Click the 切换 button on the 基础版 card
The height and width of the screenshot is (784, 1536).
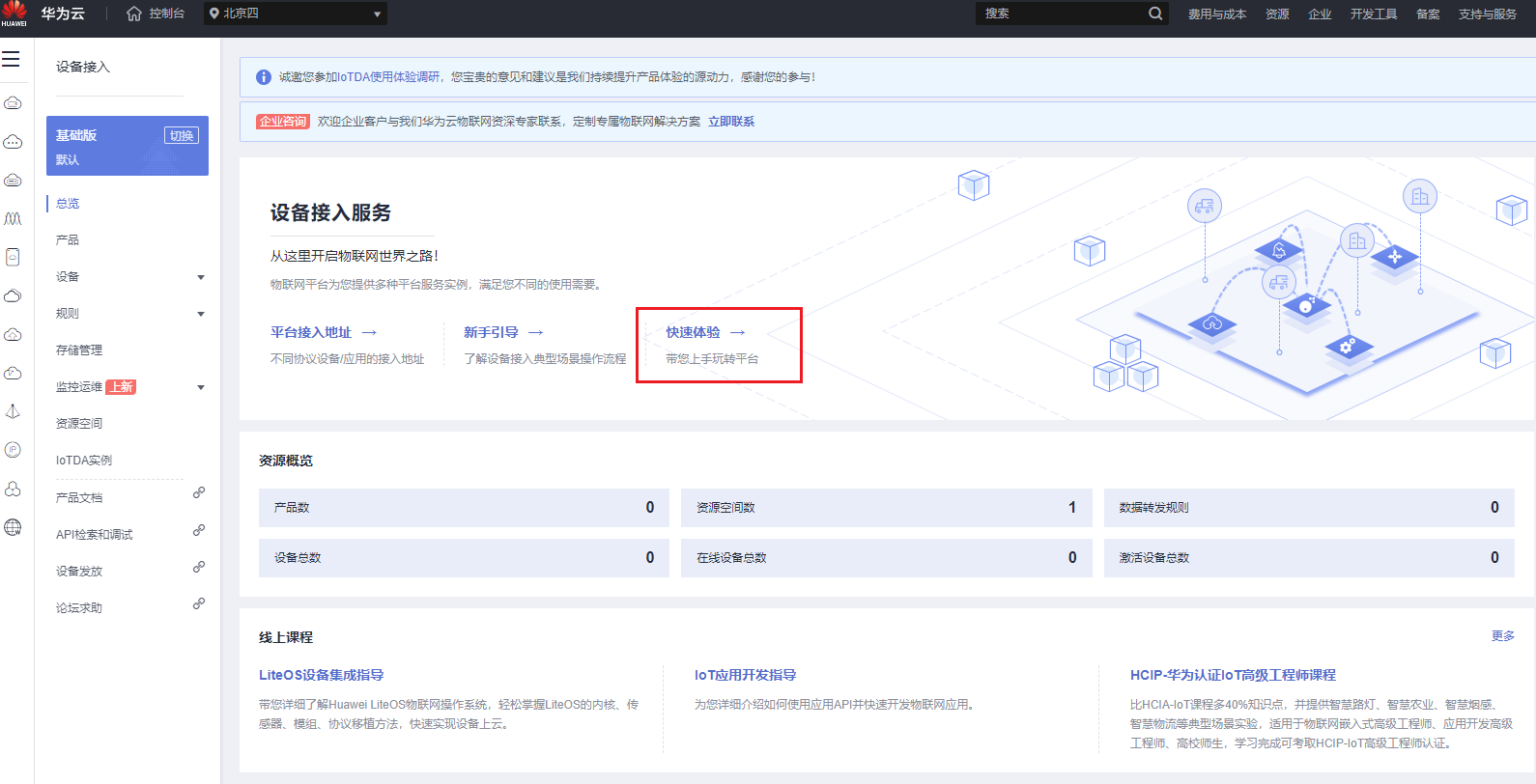tap(182, 135)
